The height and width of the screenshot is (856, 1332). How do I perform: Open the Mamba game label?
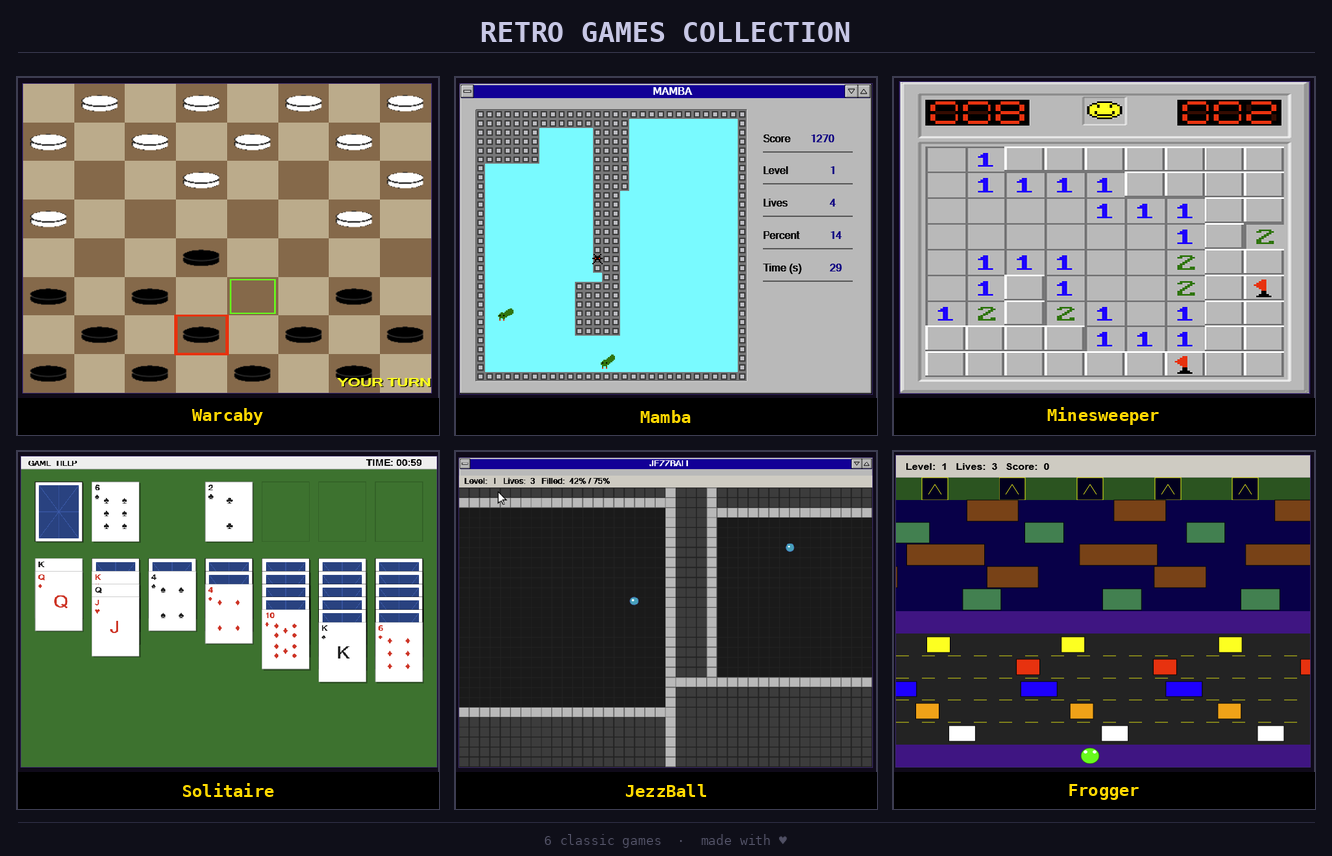click(666, 417)
